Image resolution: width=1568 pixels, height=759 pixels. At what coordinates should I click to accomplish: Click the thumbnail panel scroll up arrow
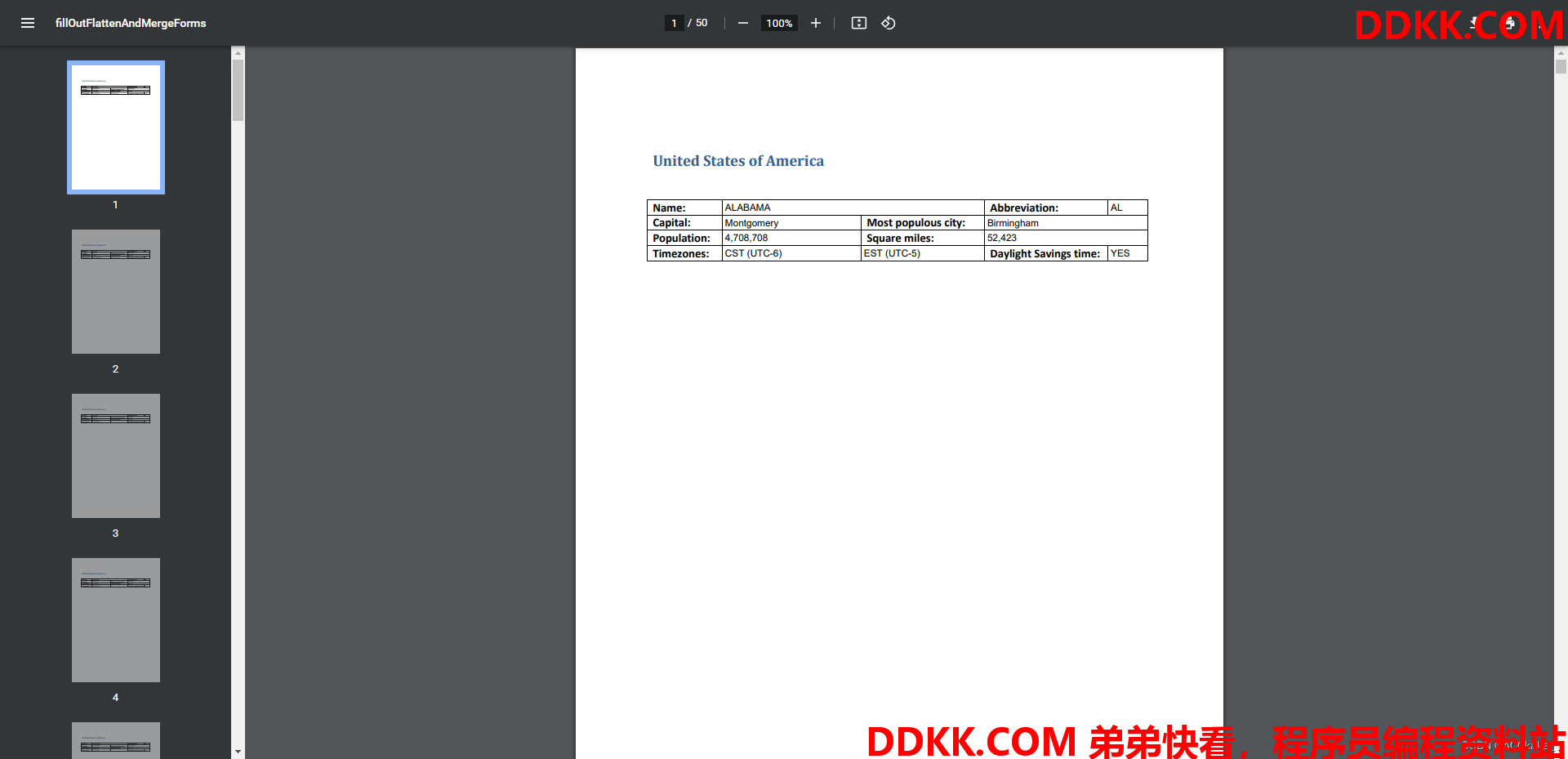[238, 53]
